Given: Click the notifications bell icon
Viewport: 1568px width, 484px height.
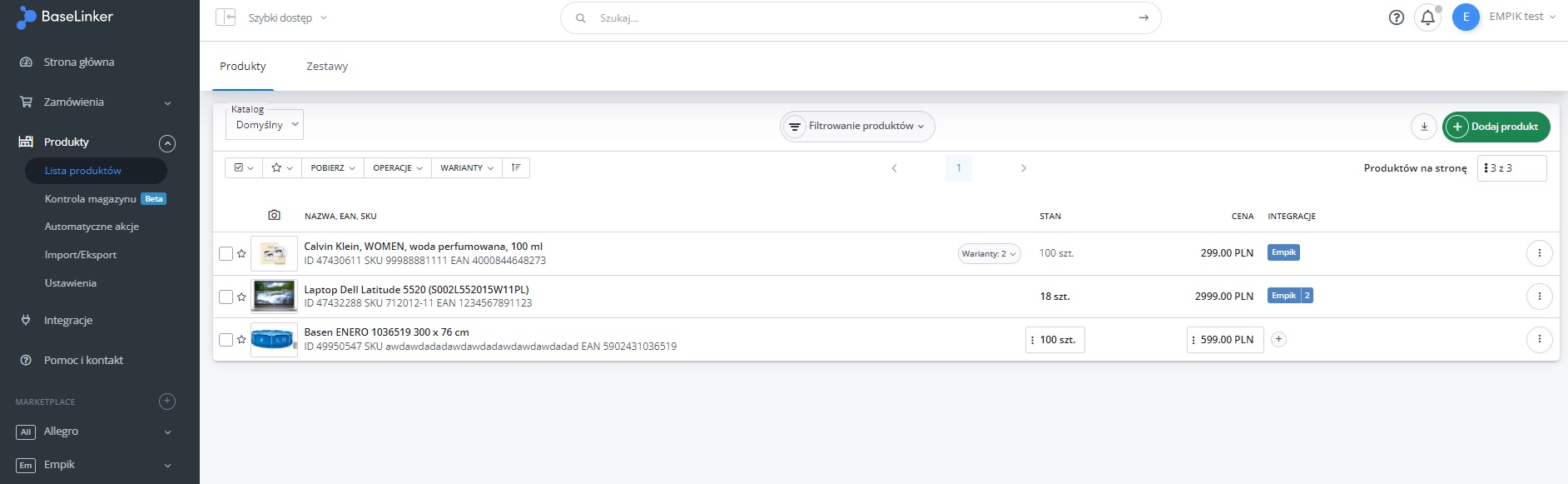Looking at the screenshot, I should 1427,17.
